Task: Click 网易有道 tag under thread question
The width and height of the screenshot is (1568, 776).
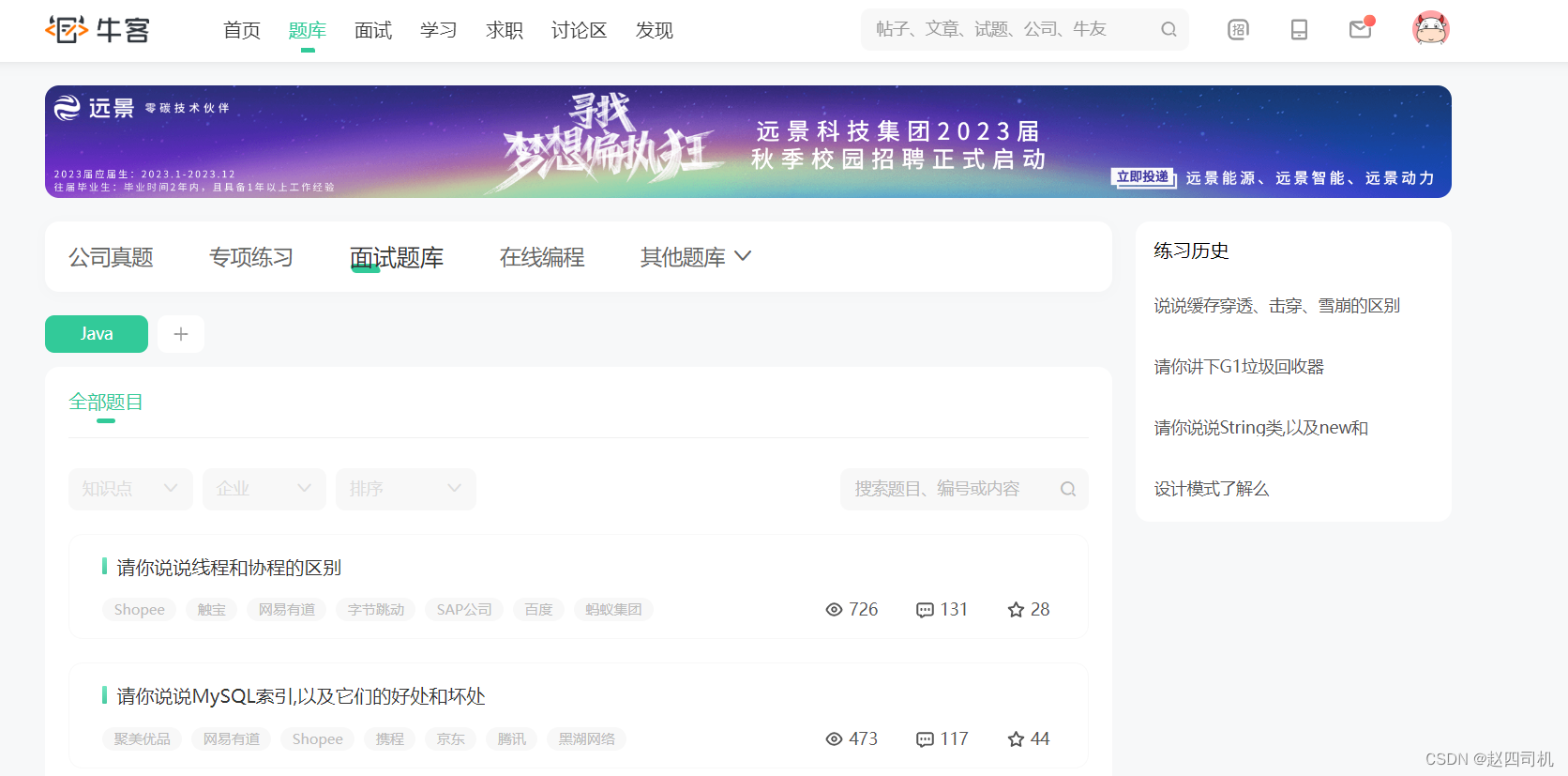Action: pyautogui.click(x=287, y=610)
